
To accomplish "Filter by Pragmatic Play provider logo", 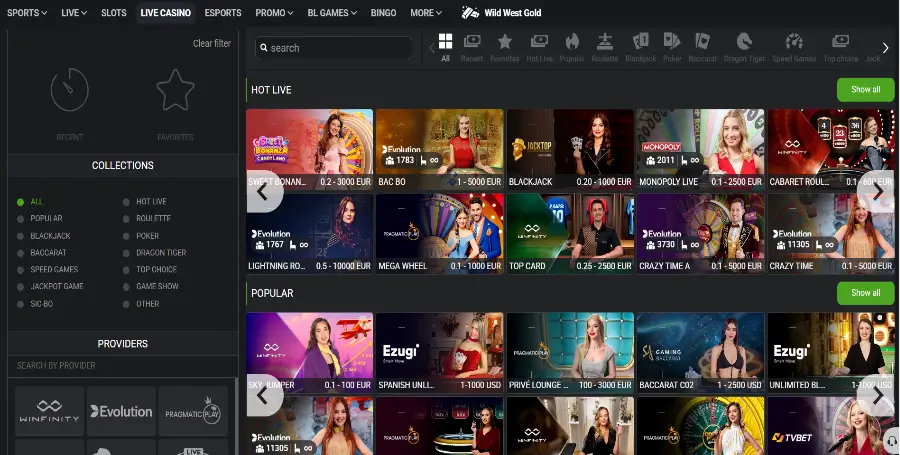I will tap(193, 411).
